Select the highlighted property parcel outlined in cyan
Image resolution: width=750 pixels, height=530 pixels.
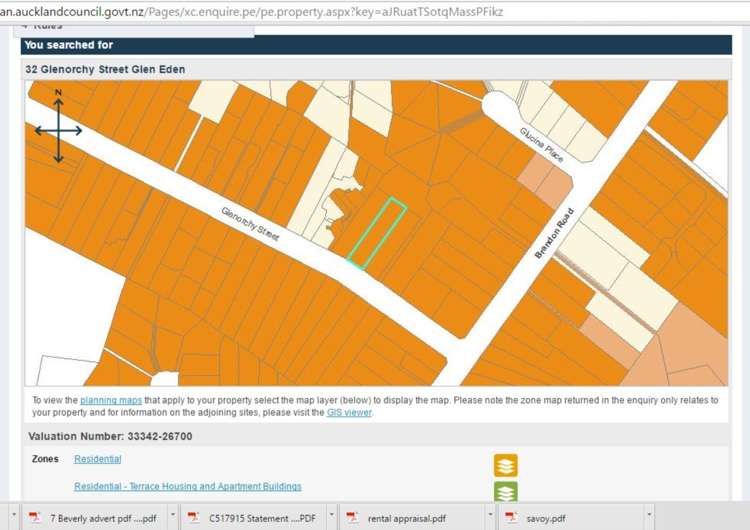tap(377, 233)
